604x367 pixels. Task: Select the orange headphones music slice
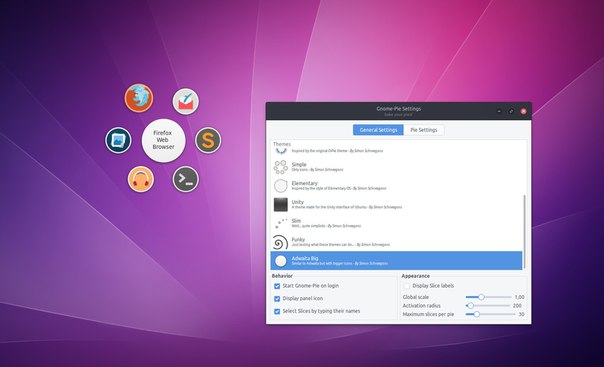coord(141,179)
